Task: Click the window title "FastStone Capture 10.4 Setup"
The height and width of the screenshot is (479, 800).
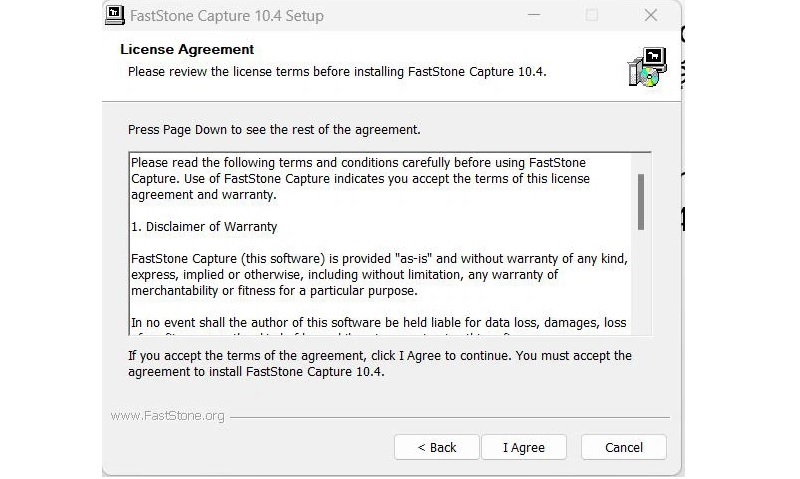Action: (228, 16)
